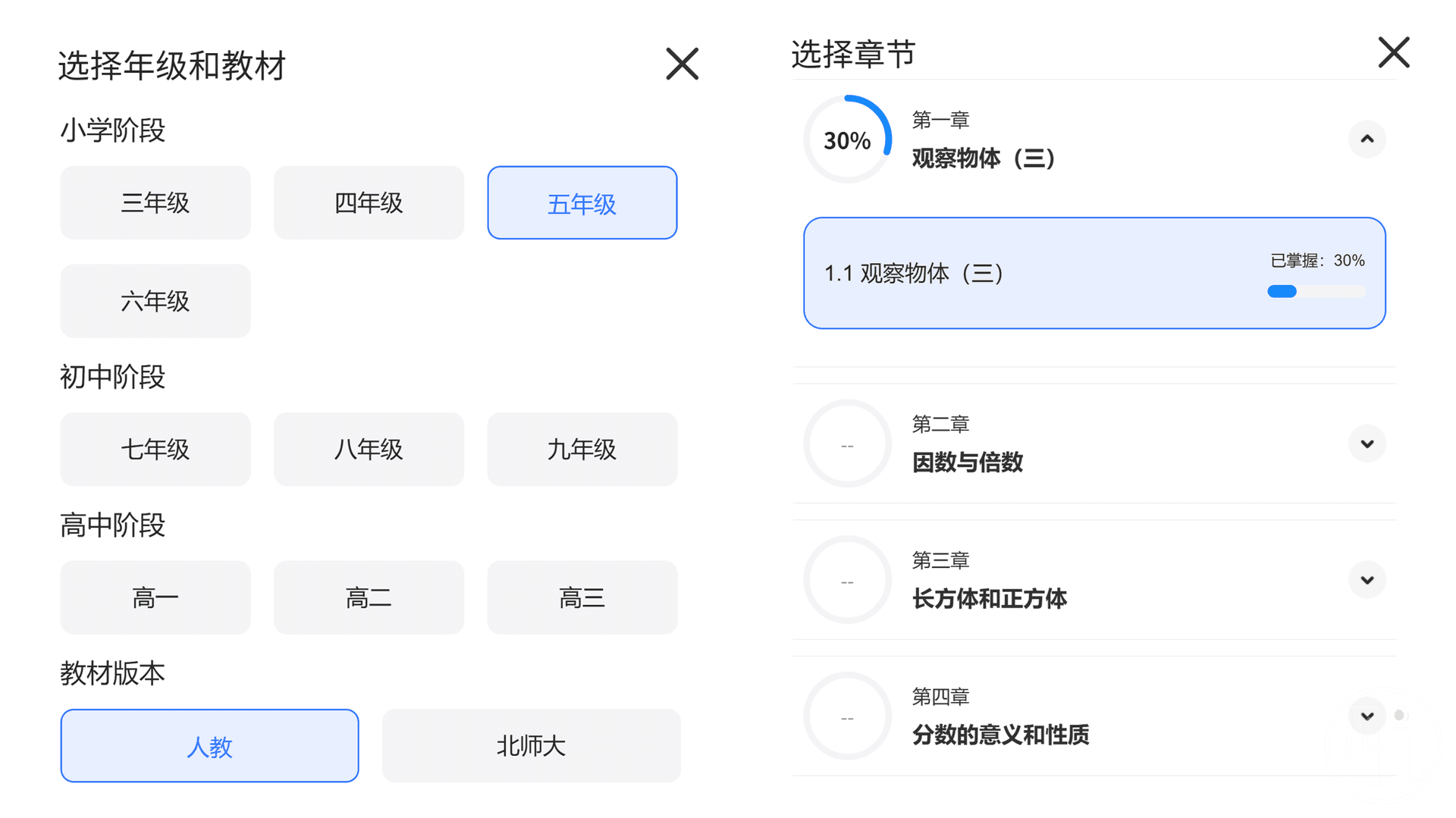The height and width of the screenshot is (818, 1456).
Task: Click the empty progress circle for 第四章
Action: click(x=847, y=716)
